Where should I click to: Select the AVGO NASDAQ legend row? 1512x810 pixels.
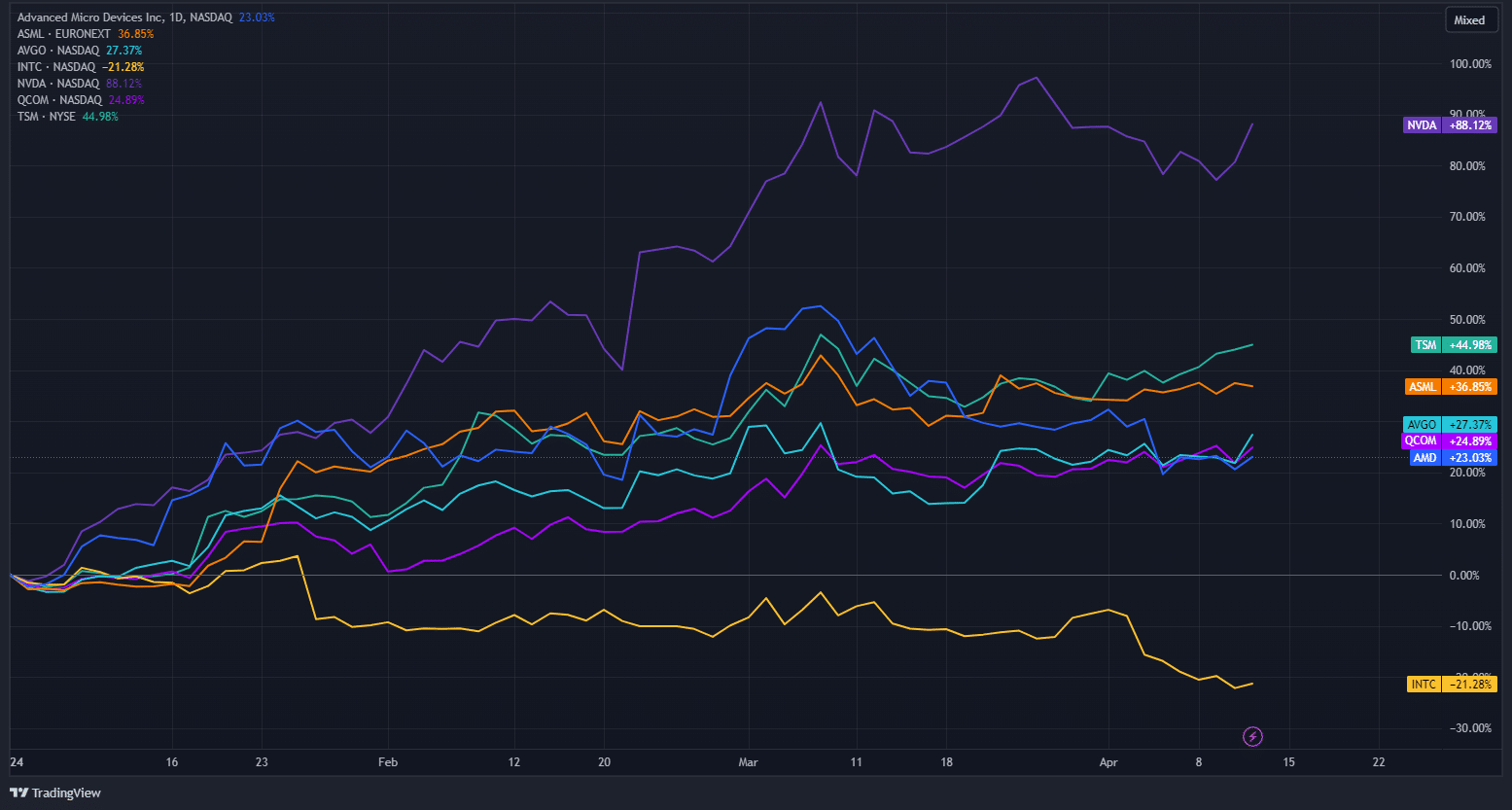click(x=80, y=51)
